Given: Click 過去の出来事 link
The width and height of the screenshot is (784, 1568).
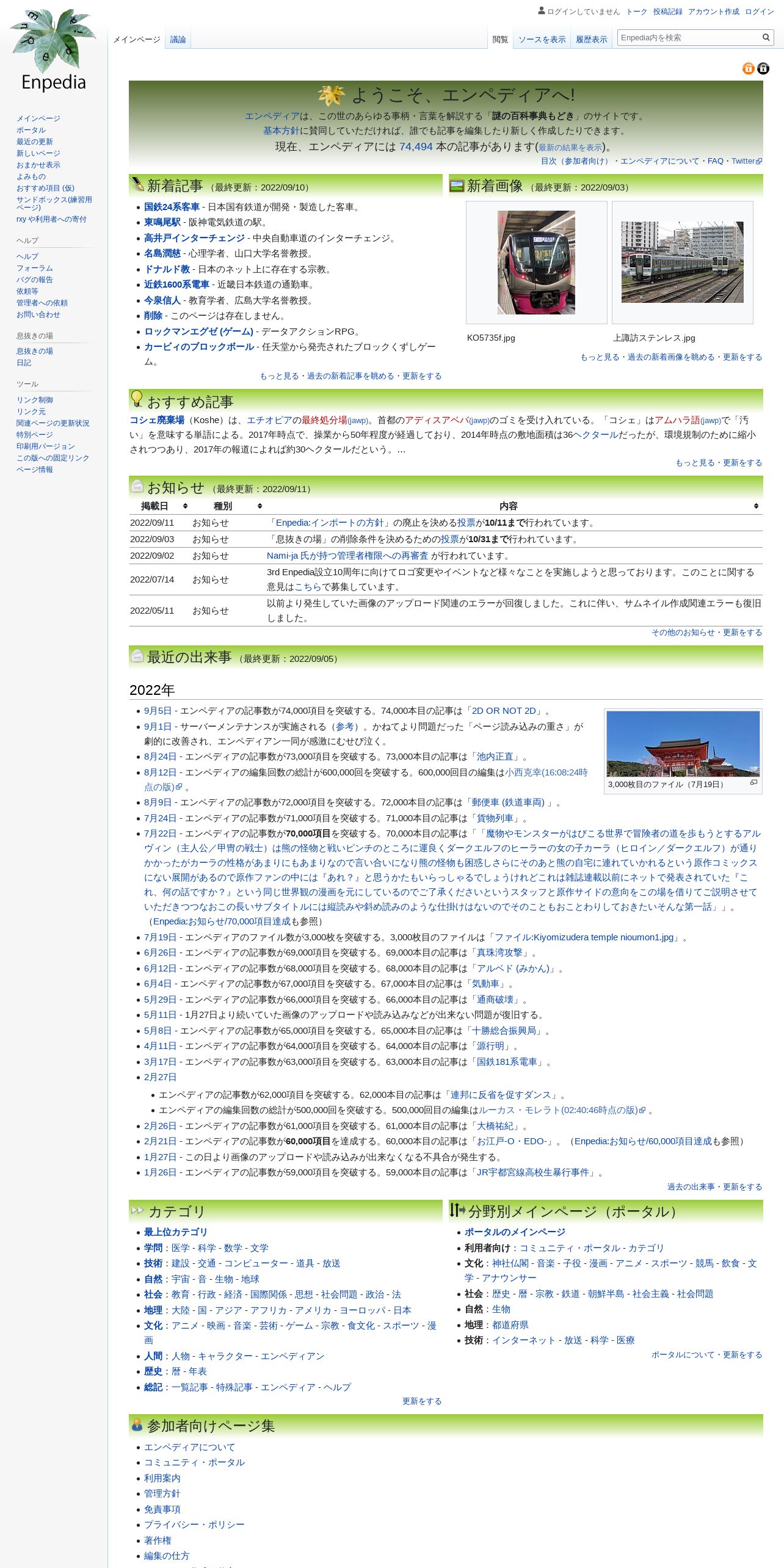Looking at the screenshot, I should tap(691, 1187).
